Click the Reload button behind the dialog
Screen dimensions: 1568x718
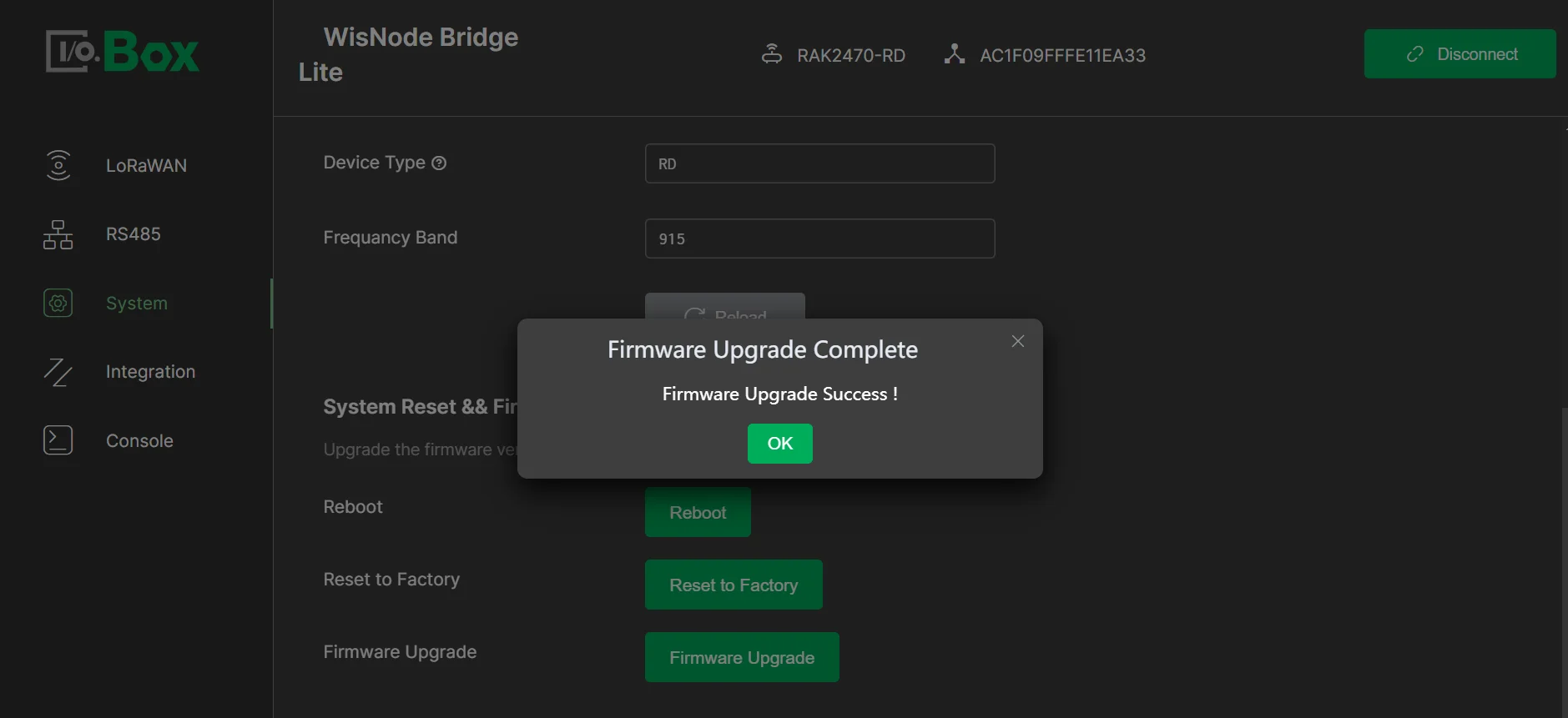[724, 306]
